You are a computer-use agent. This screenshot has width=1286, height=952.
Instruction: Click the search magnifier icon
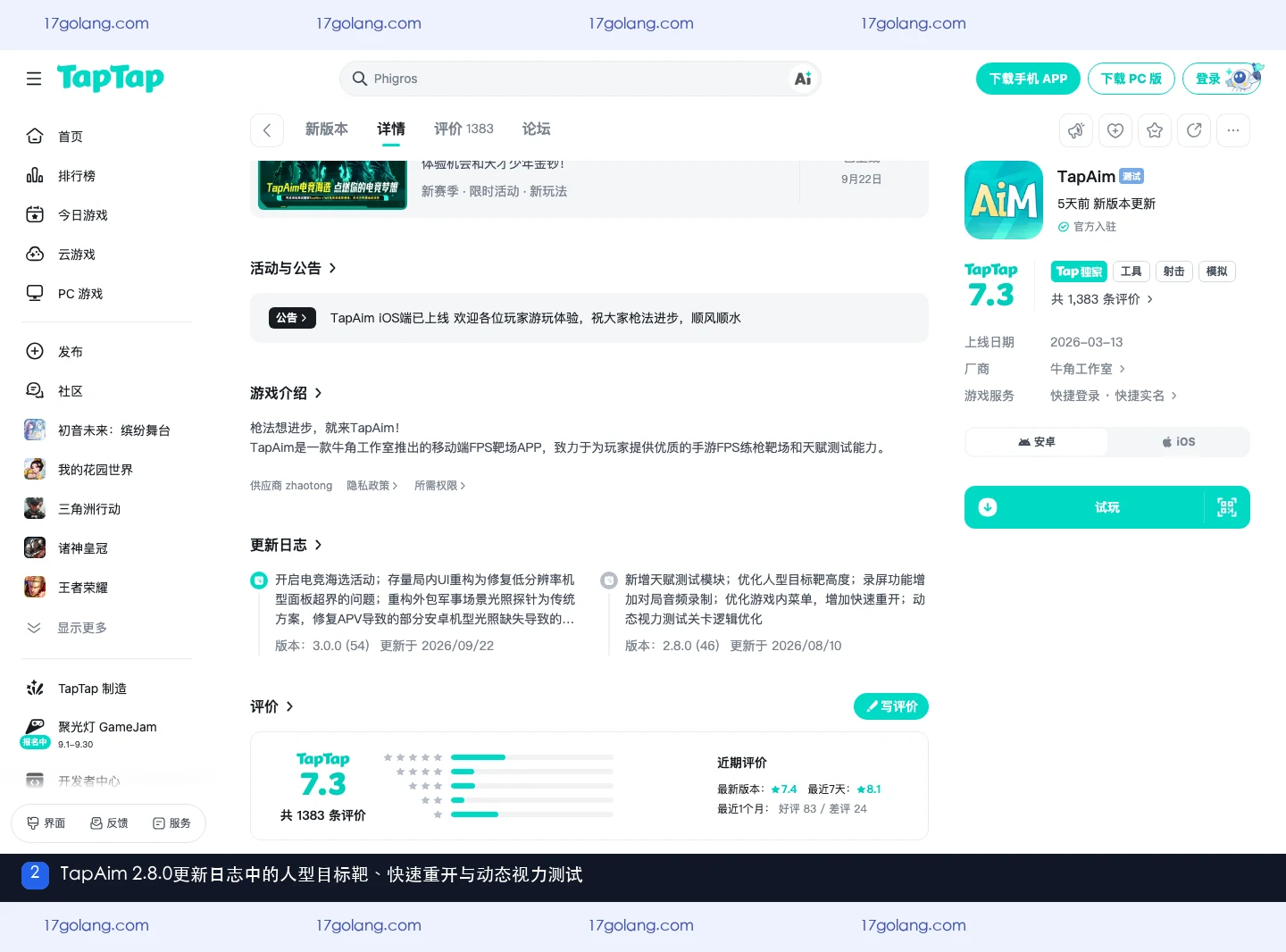[360, 79]
